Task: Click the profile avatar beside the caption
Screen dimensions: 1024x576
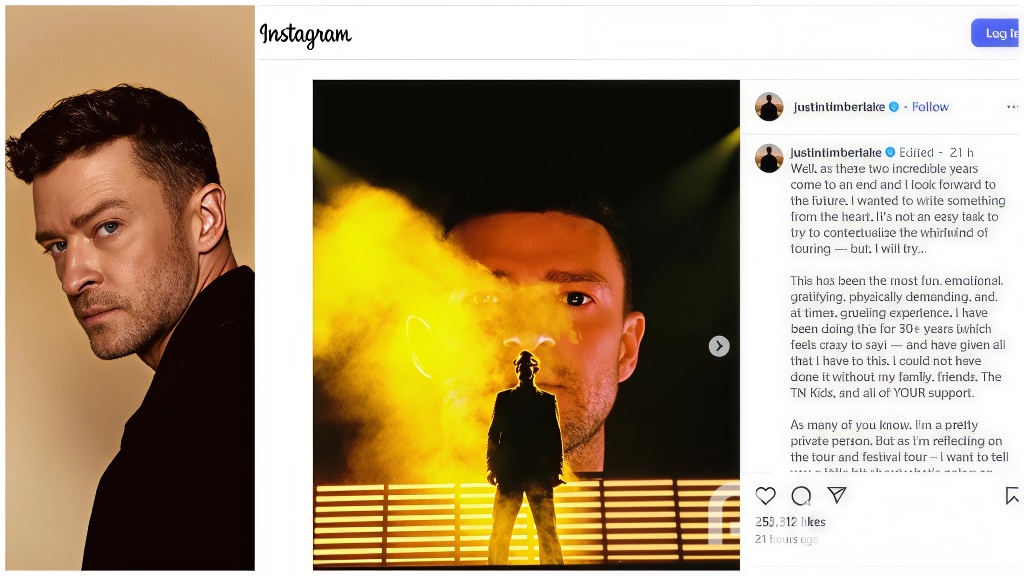Action: coord(769,158)
